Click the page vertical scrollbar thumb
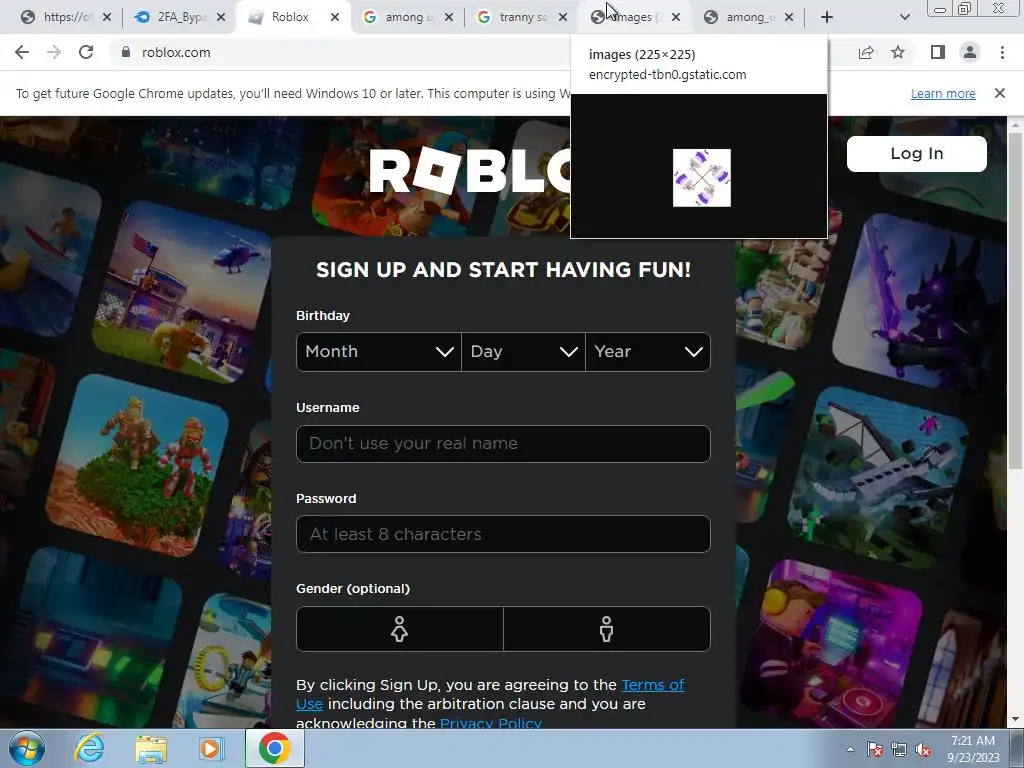Image resolution: width=1024 pixels, height=768 pixels. click(1015, 300)
